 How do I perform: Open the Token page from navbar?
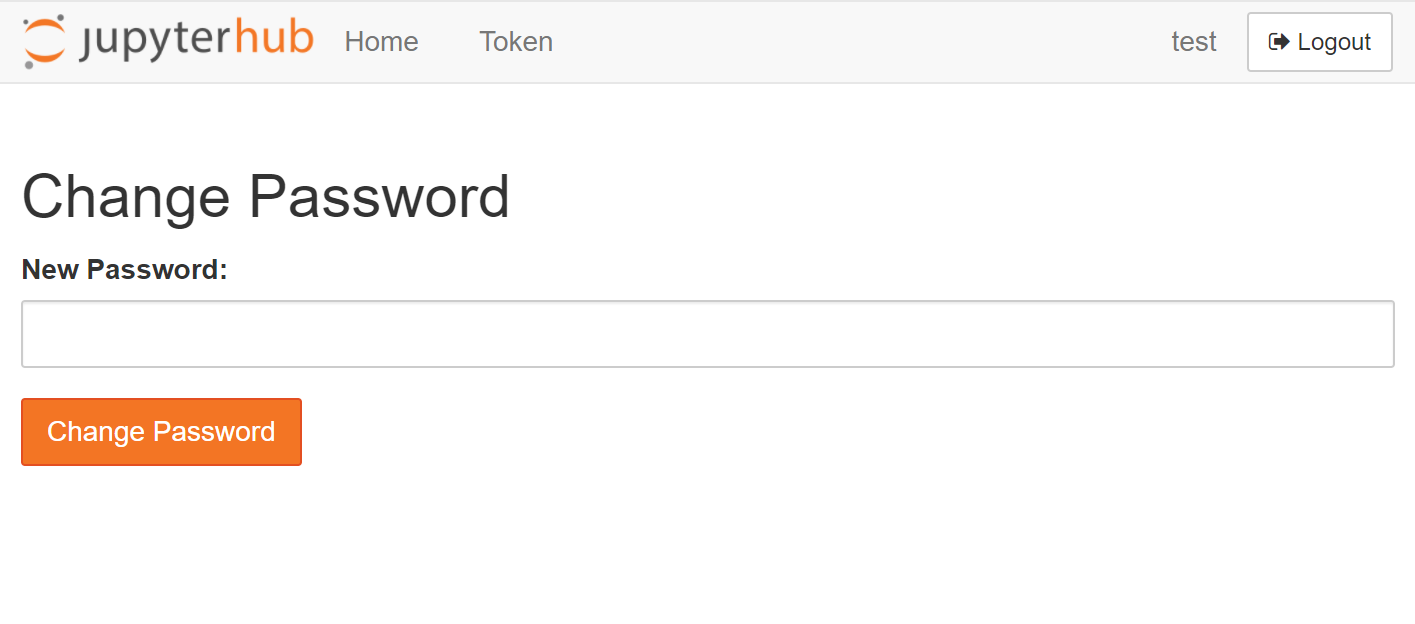516,41
